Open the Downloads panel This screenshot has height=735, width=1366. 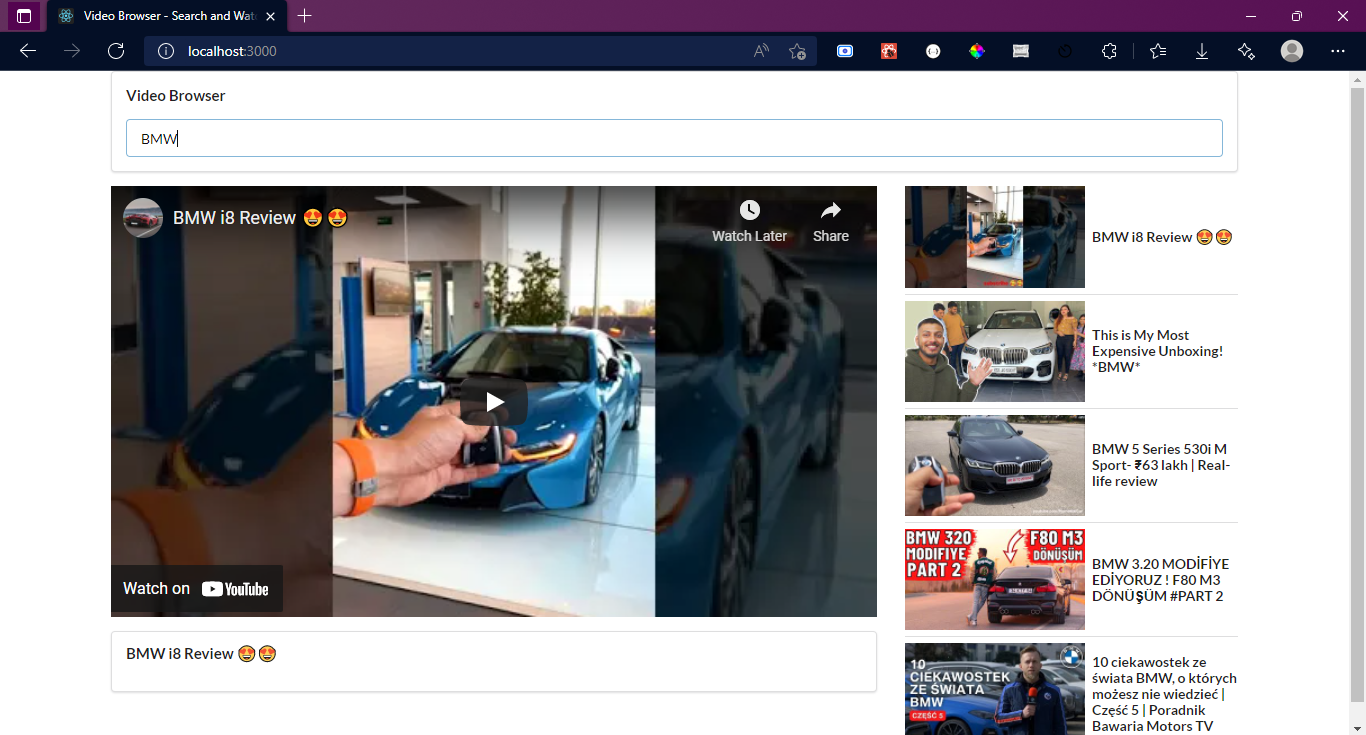[x=1201, y=50]
